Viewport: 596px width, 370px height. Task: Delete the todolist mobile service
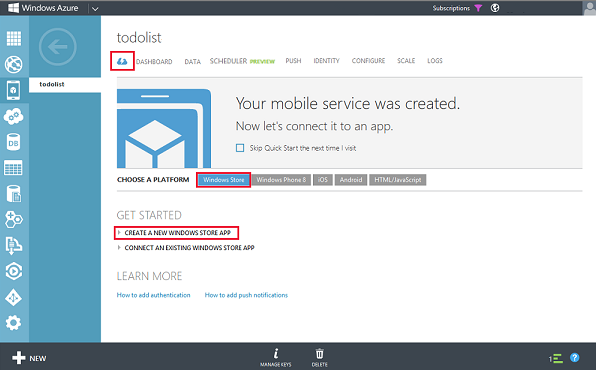pyautogui.click(x=320, y=358)
